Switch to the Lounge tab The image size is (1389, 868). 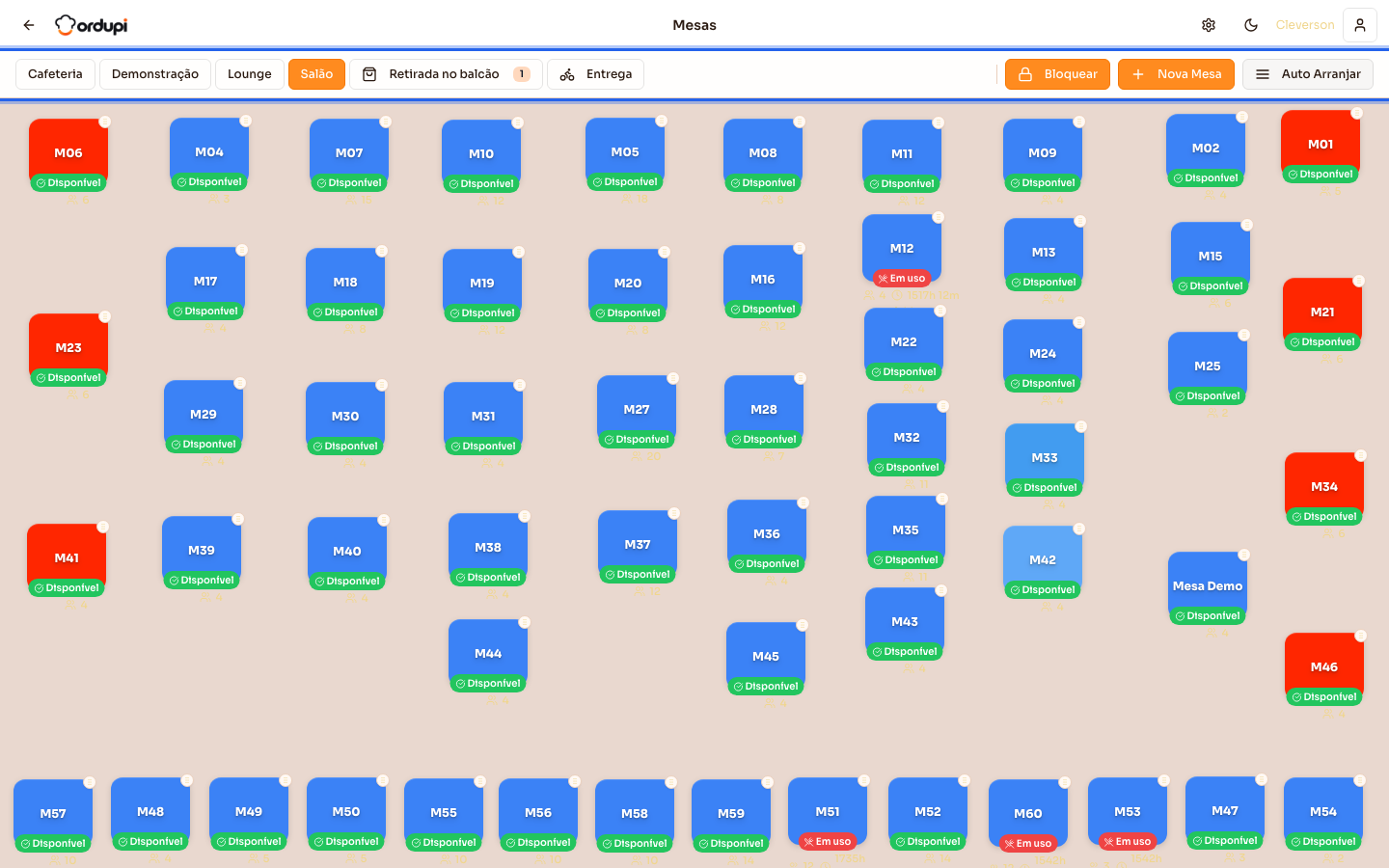click(x=250, y=74)
